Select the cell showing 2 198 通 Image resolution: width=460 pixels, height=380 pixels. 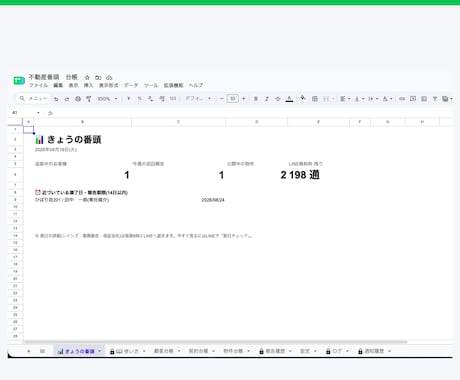pyautogui.click(x=318, y=175)
